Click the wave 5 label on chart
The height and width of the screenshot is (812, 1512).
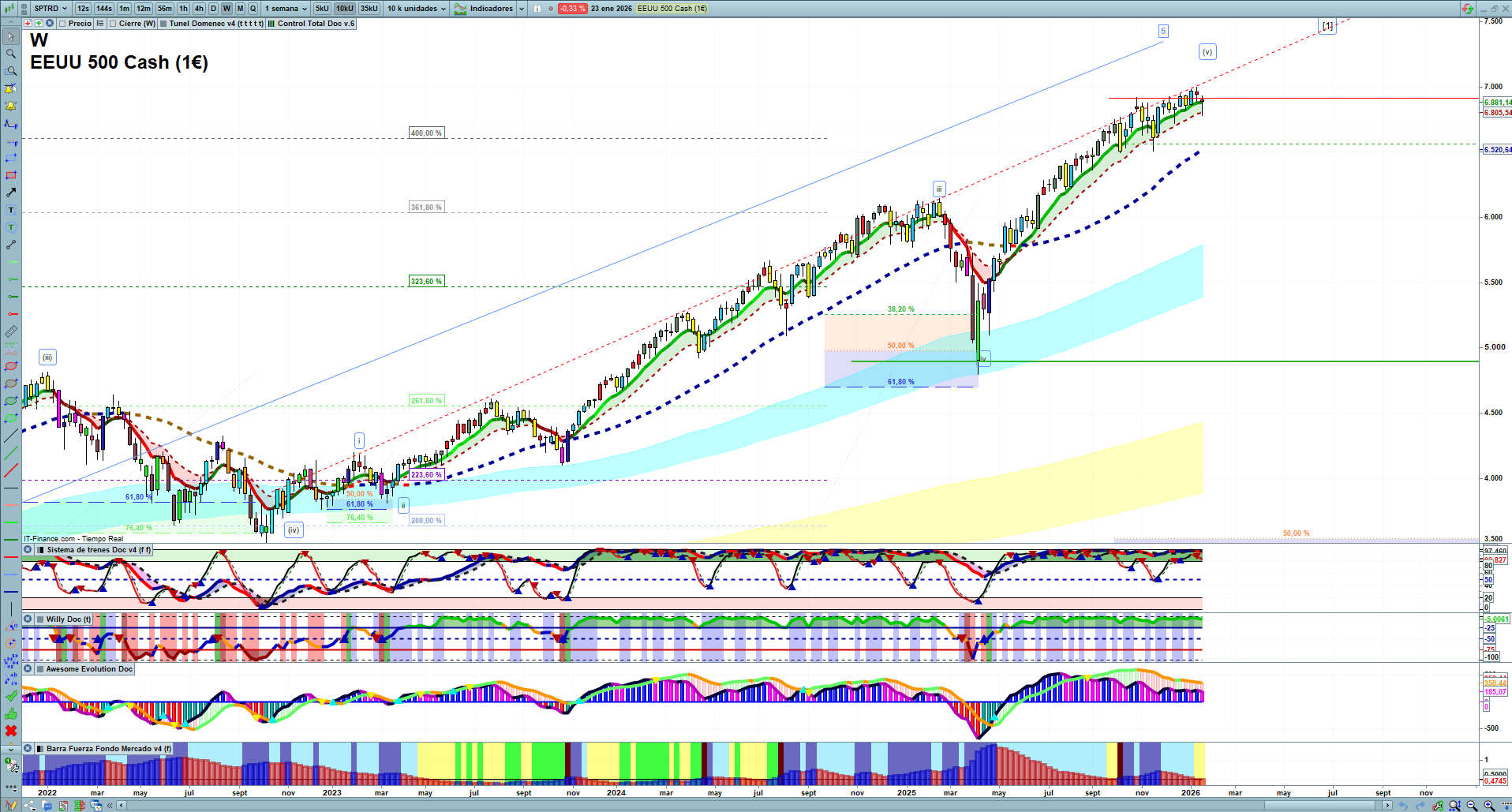(1162, 32)
